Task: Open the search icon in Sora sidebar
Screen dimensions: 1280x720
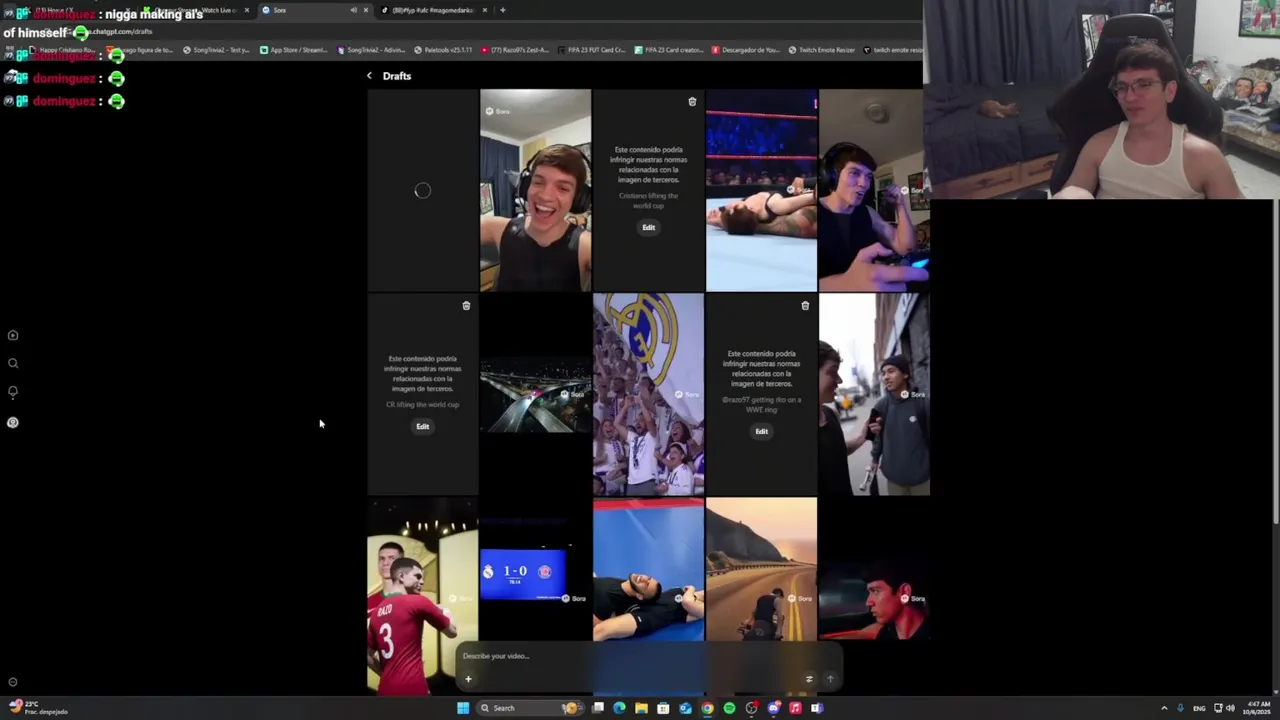Action: (x=13, y=364)
